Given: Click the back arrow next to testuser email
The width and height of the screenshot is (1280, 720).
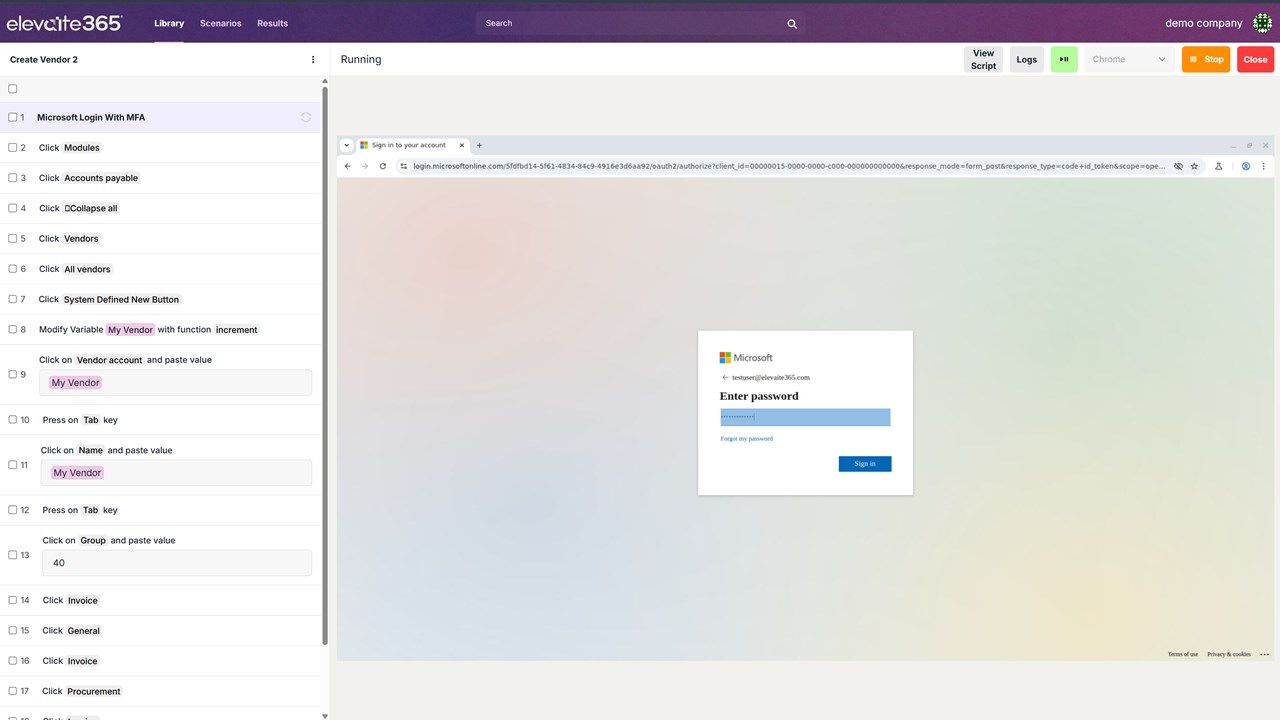Looking at the screenshot, I should tap(725, 378).
